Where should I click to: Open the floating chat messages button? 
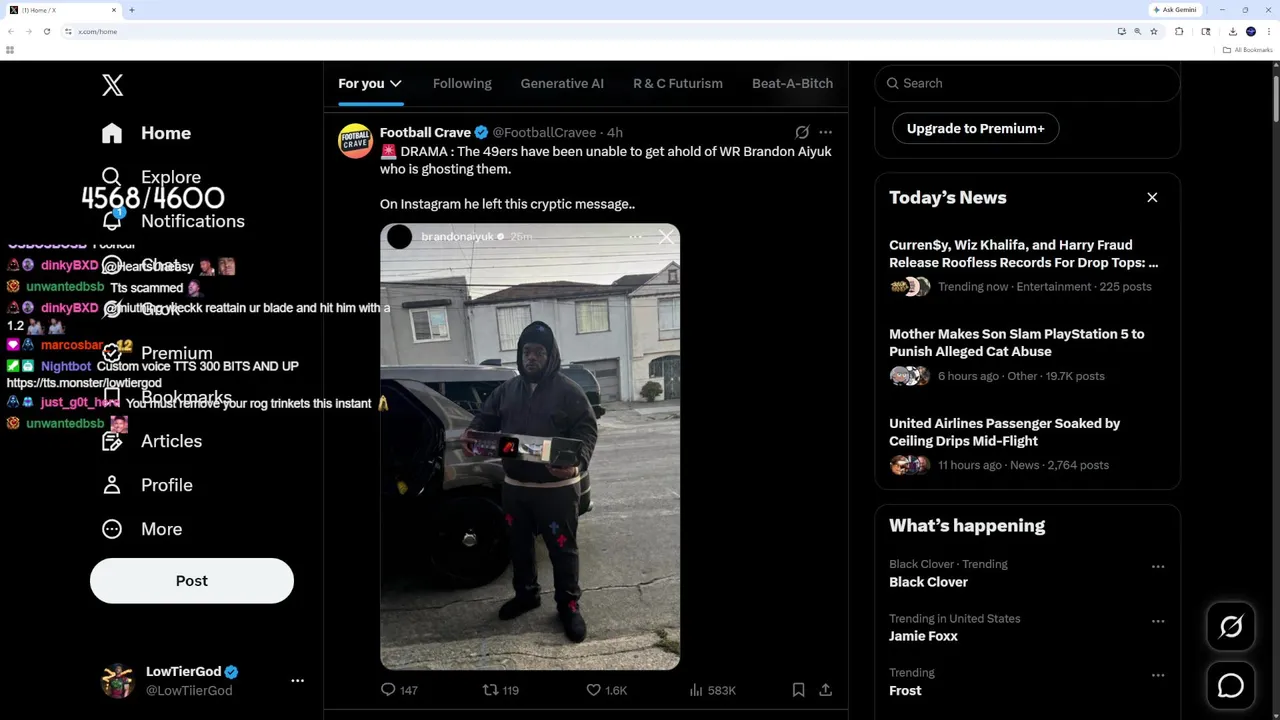tap(1231, 686)
